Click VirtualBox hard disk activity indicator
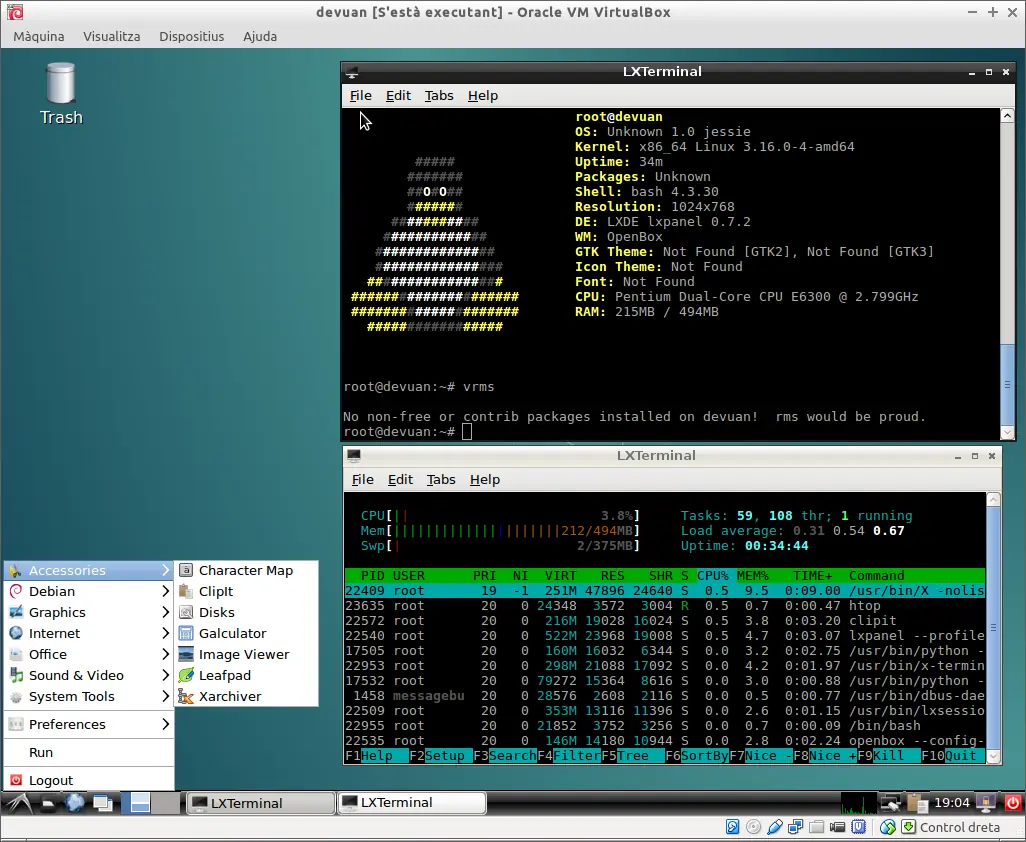The image size is (1026, 842). (x=732, y=827)
